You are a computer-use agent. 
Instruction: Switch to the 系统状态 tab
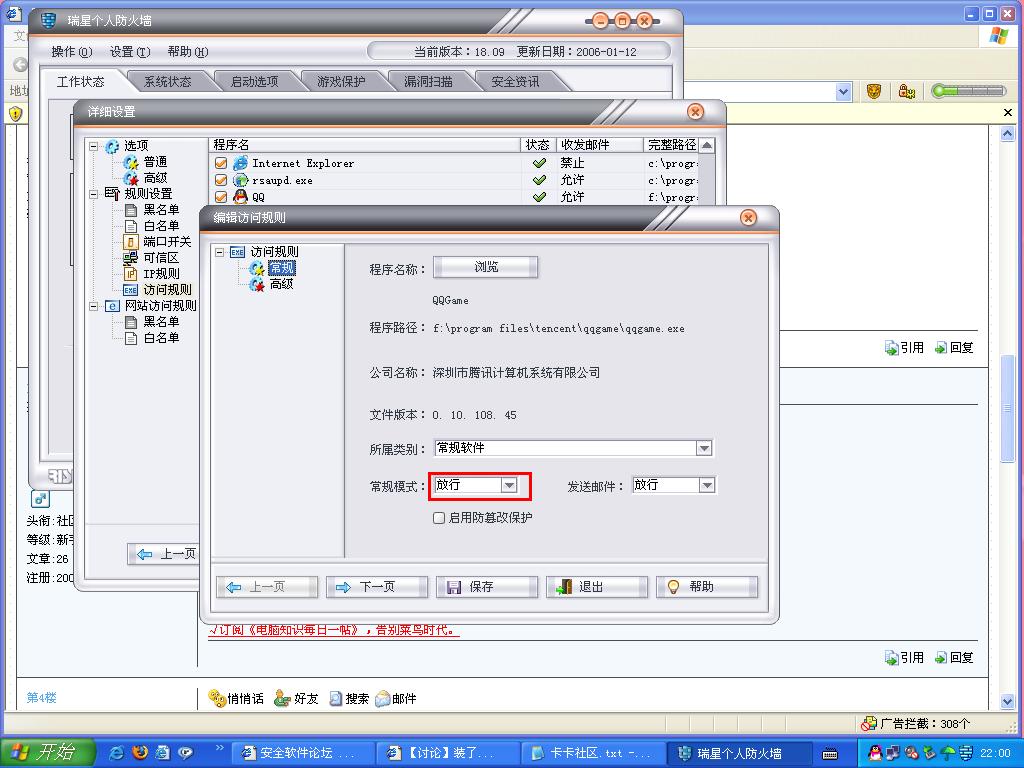(167, 82)
